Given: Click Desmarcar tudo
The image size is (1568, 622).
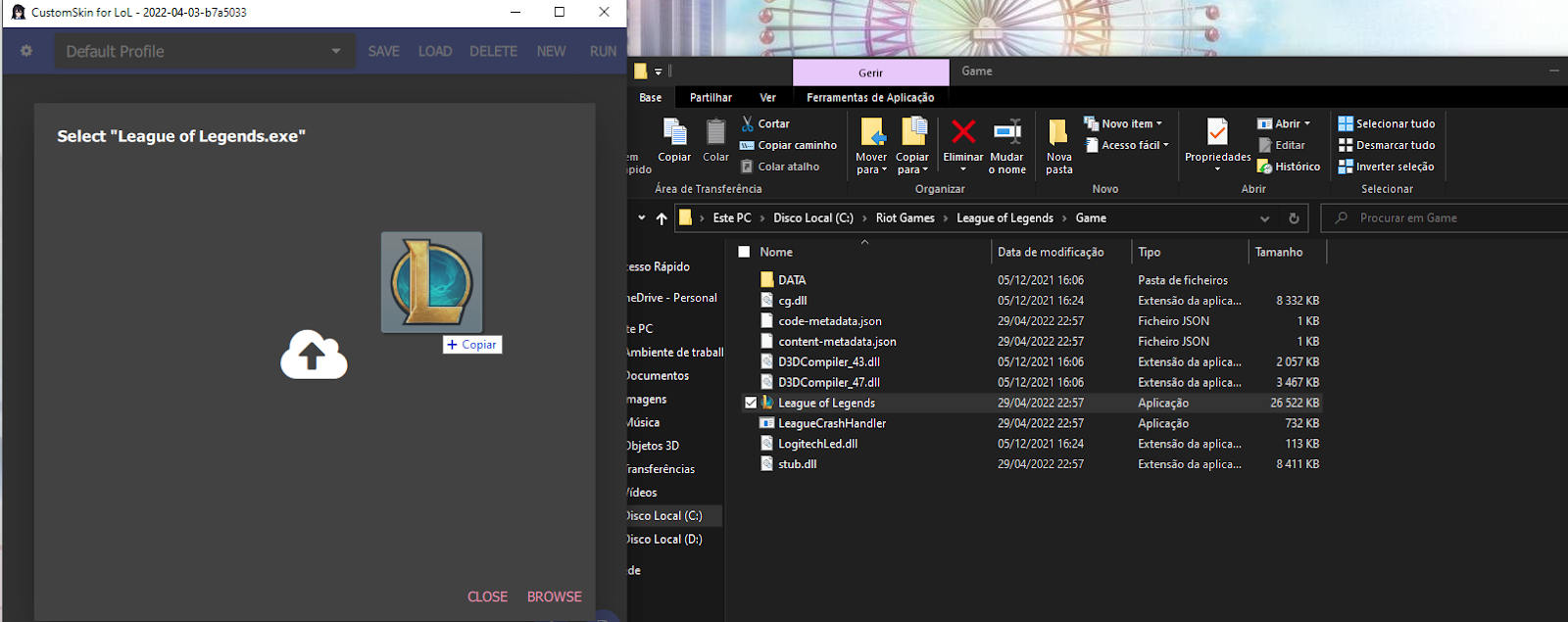Looking at the screenshot, I should 1387,145.
